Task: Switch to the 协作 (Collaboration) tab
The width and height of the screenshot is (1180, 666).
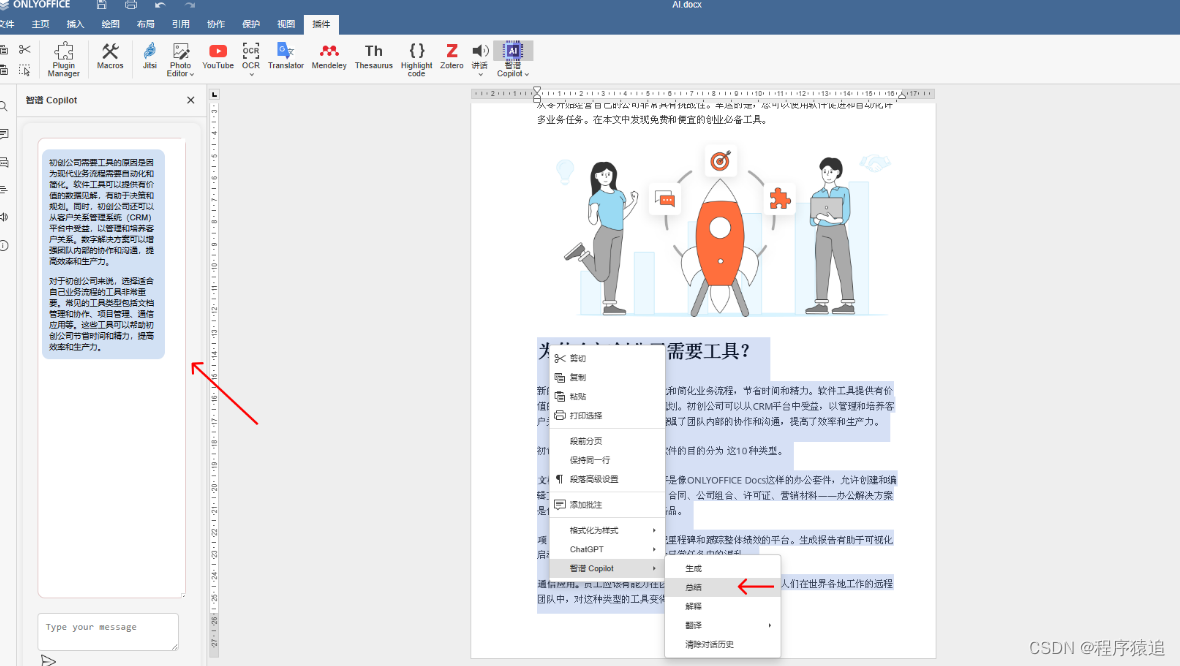Action: coord(216,24)
